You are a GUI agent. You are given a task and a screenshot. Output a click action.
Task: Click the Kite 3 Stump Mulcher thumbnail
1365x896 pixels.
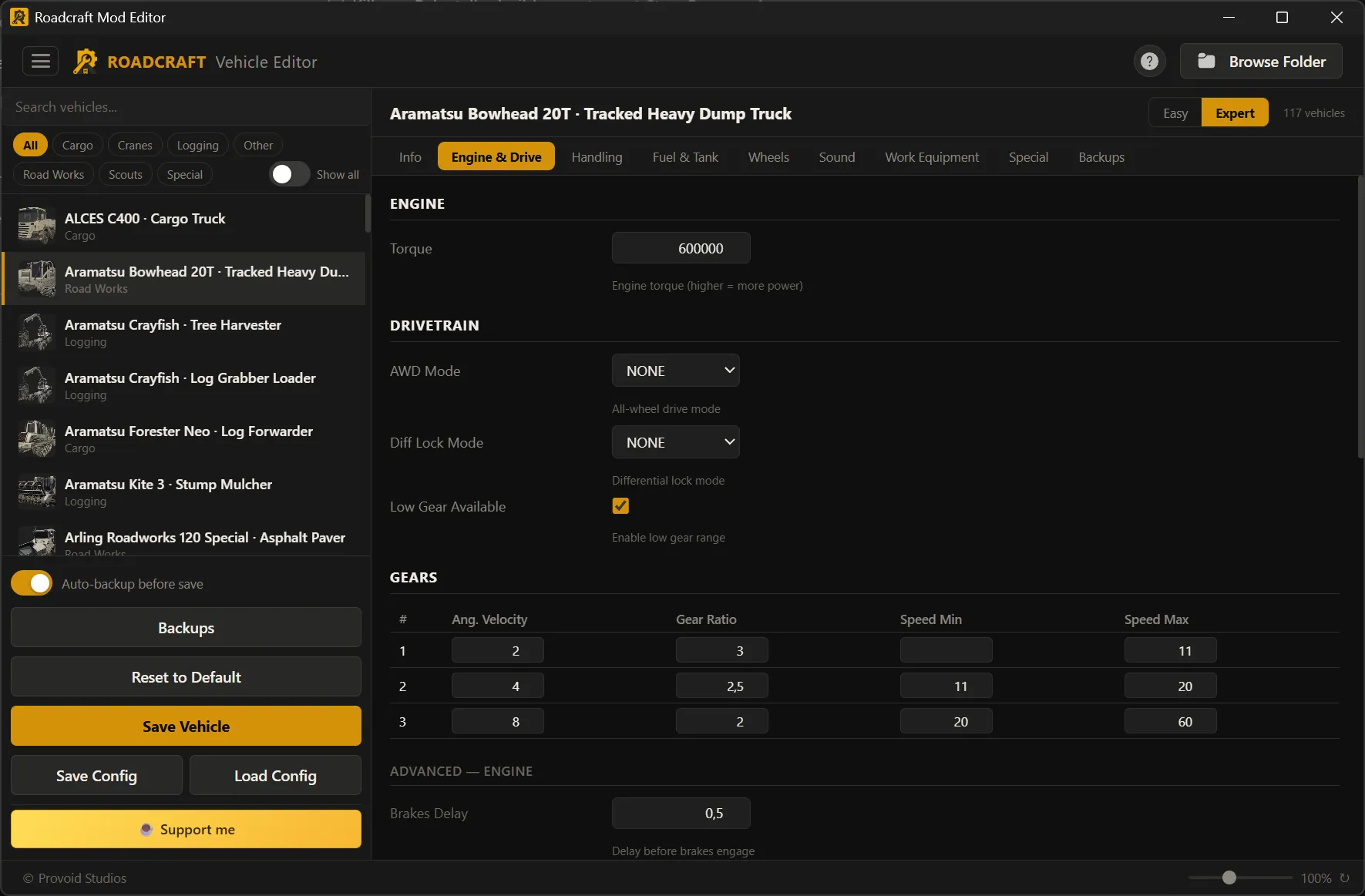[x=36, y=492]
